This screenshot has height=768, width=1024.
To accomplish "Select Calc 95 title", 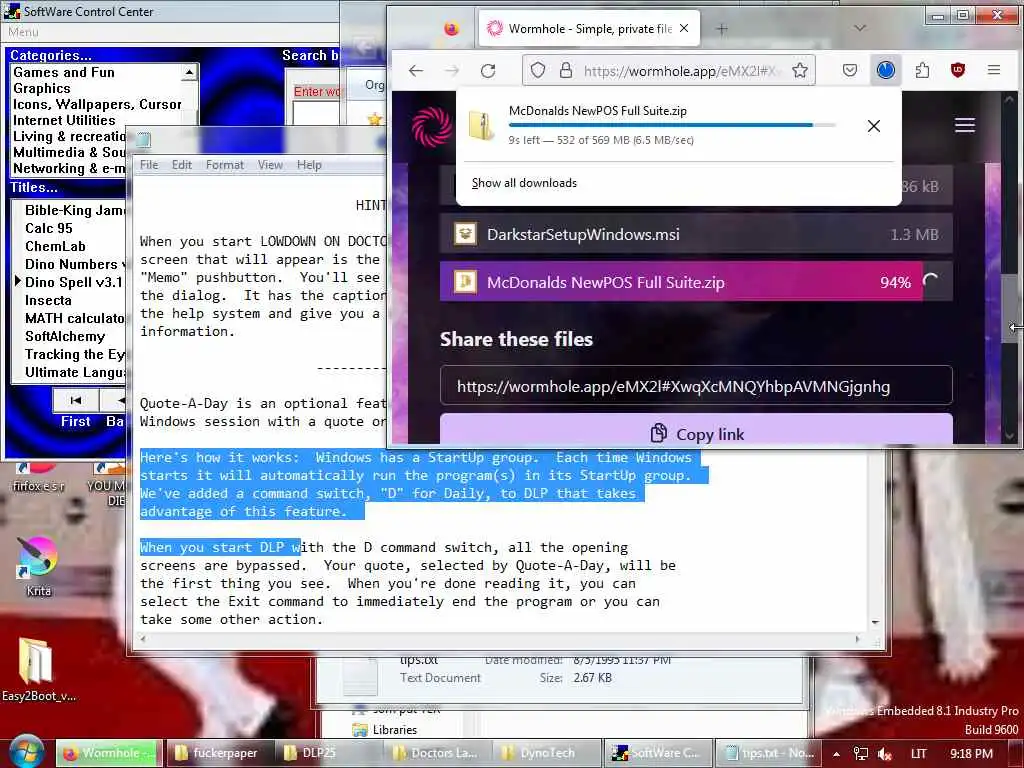I will (x=48, y=228).
